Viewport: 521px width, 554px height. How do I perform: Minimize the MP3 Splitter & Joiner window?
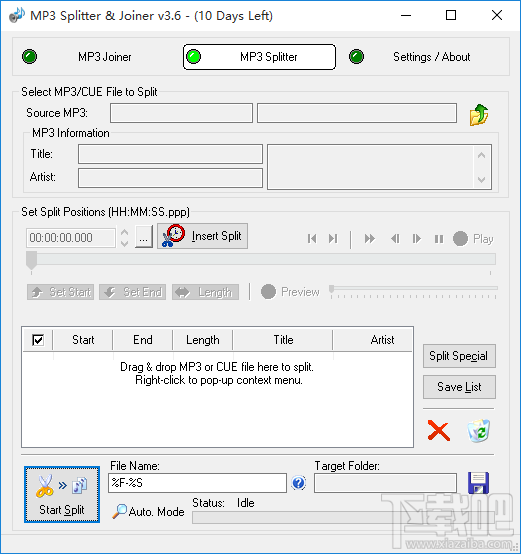(406, 15)
